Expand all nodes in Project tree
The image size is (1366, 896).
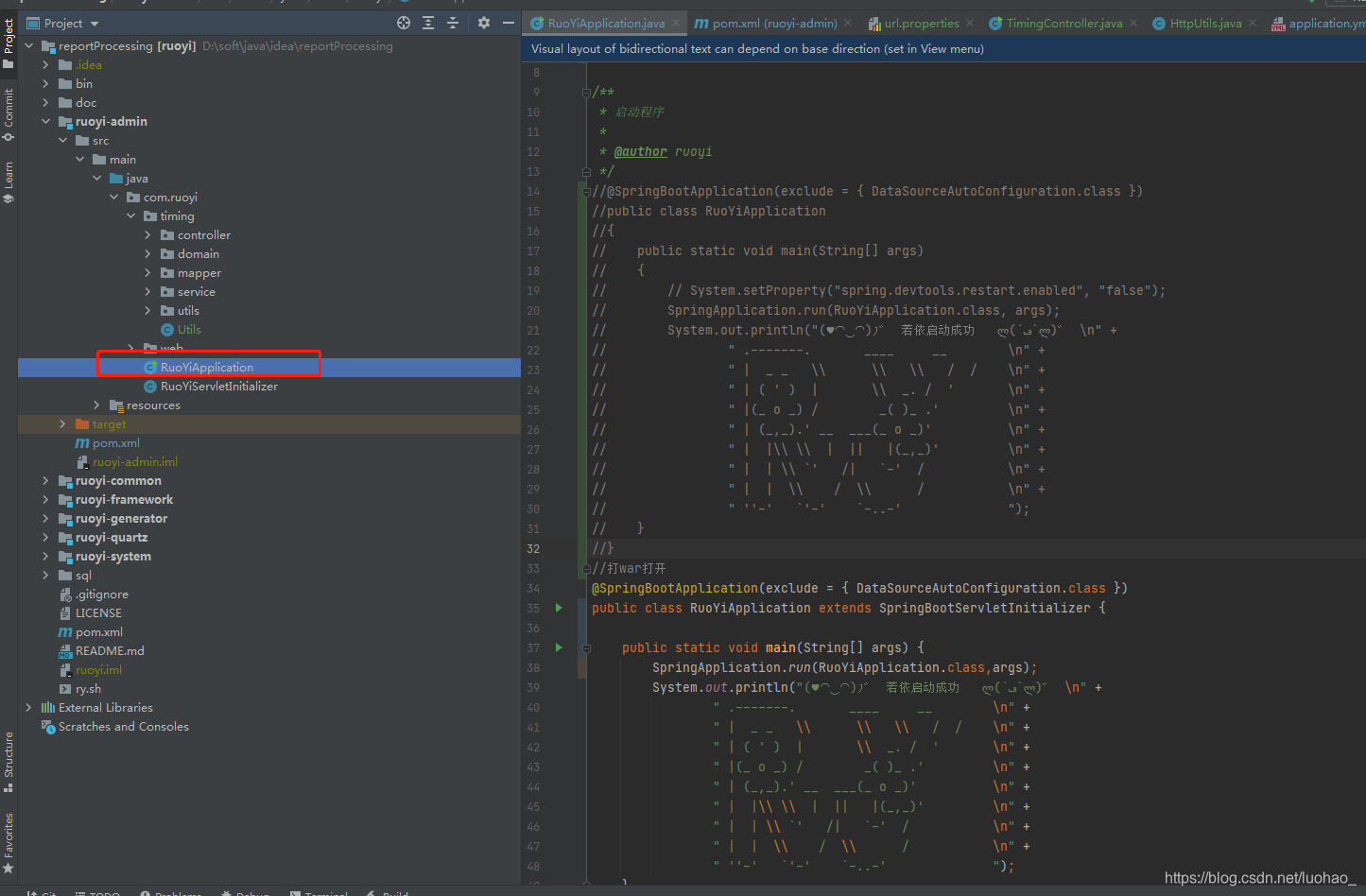click(x=427, y=22)
